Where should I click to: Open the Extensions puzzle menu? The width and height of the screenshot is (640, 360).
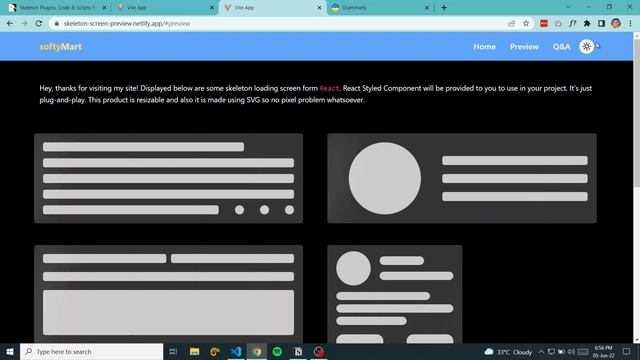pos(587,24)
